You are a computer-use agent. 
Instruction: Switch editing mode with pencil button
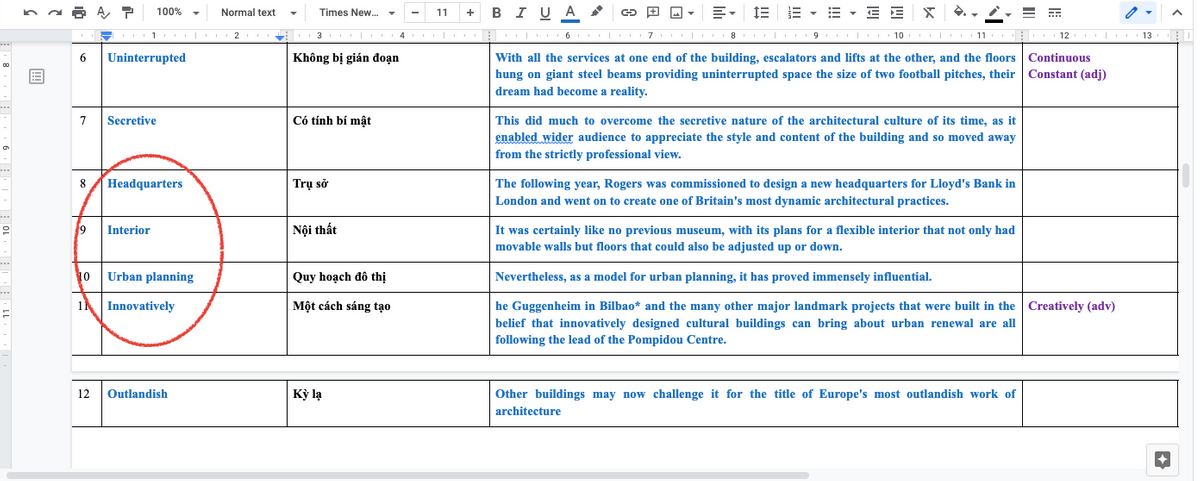tap(1131, 13)
